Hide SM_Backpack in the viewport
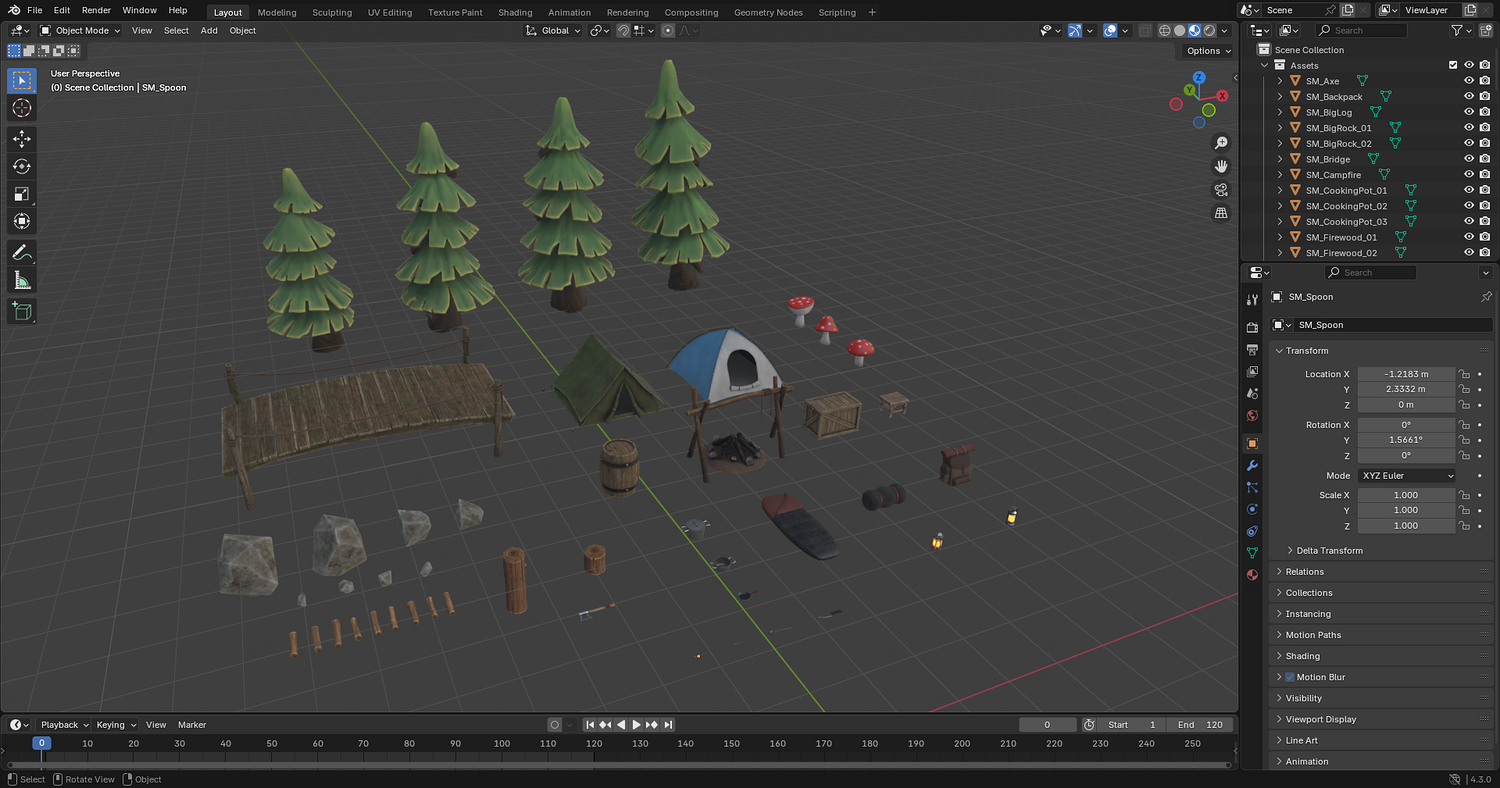 (x=1469, y=97)
